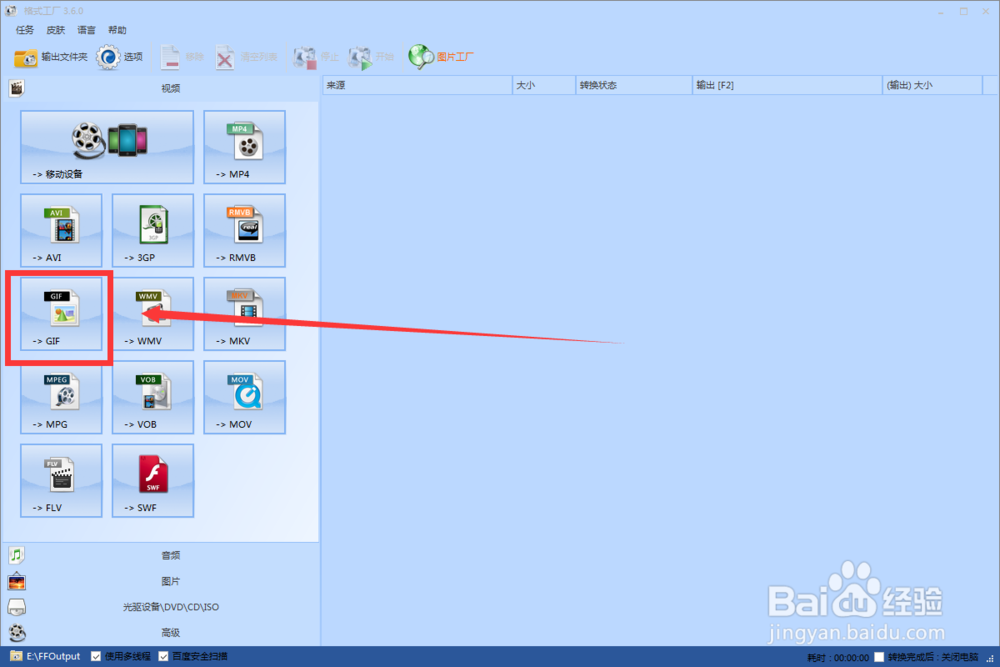Open the 皮肤 skin menu
Screen dimensions: 1000x667
55,30
